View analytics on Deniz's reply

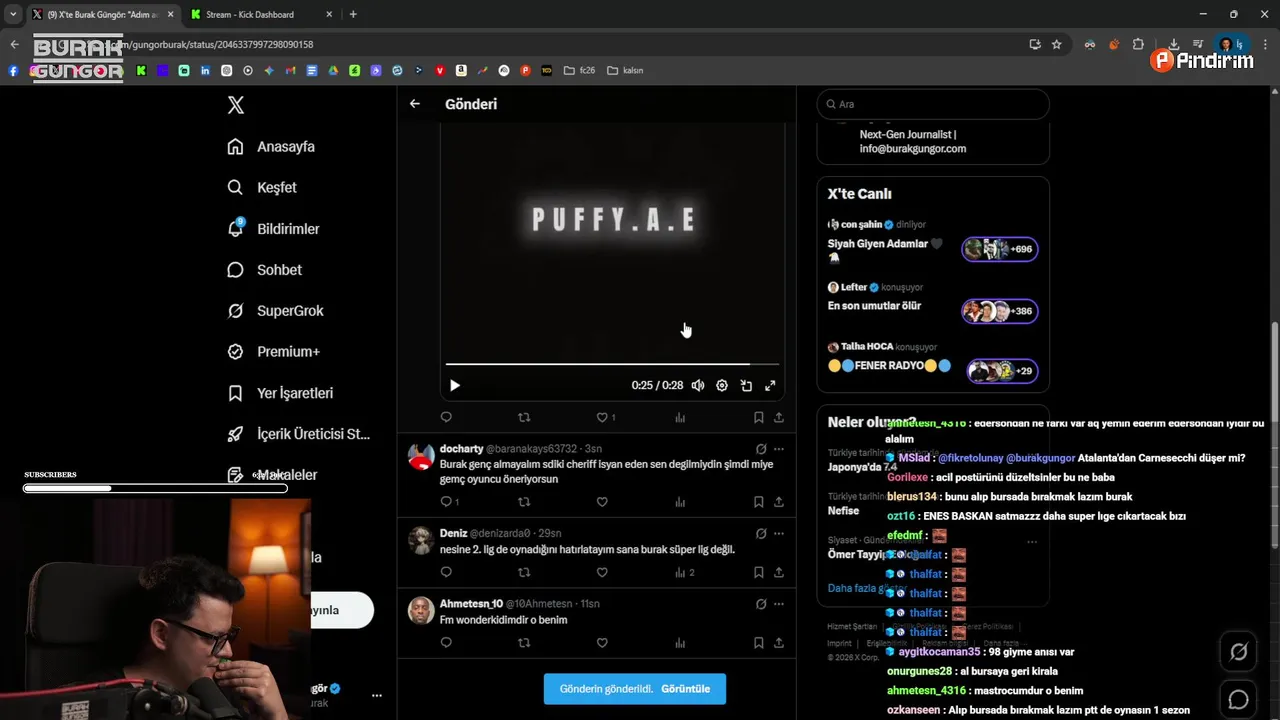point(684,573)
